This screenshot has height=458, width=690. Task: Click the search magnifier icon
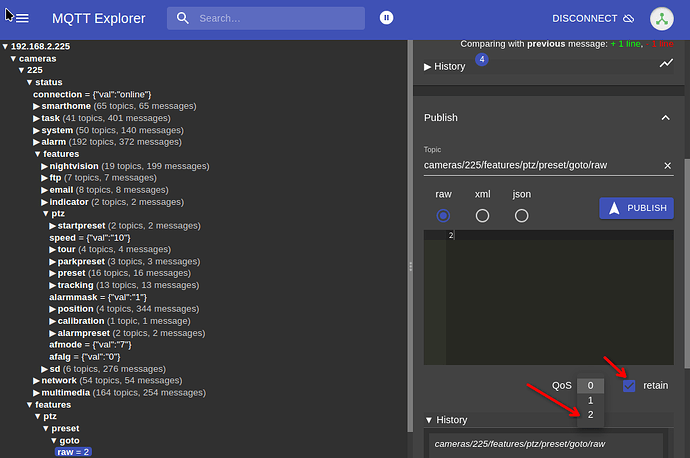[183, 18]
